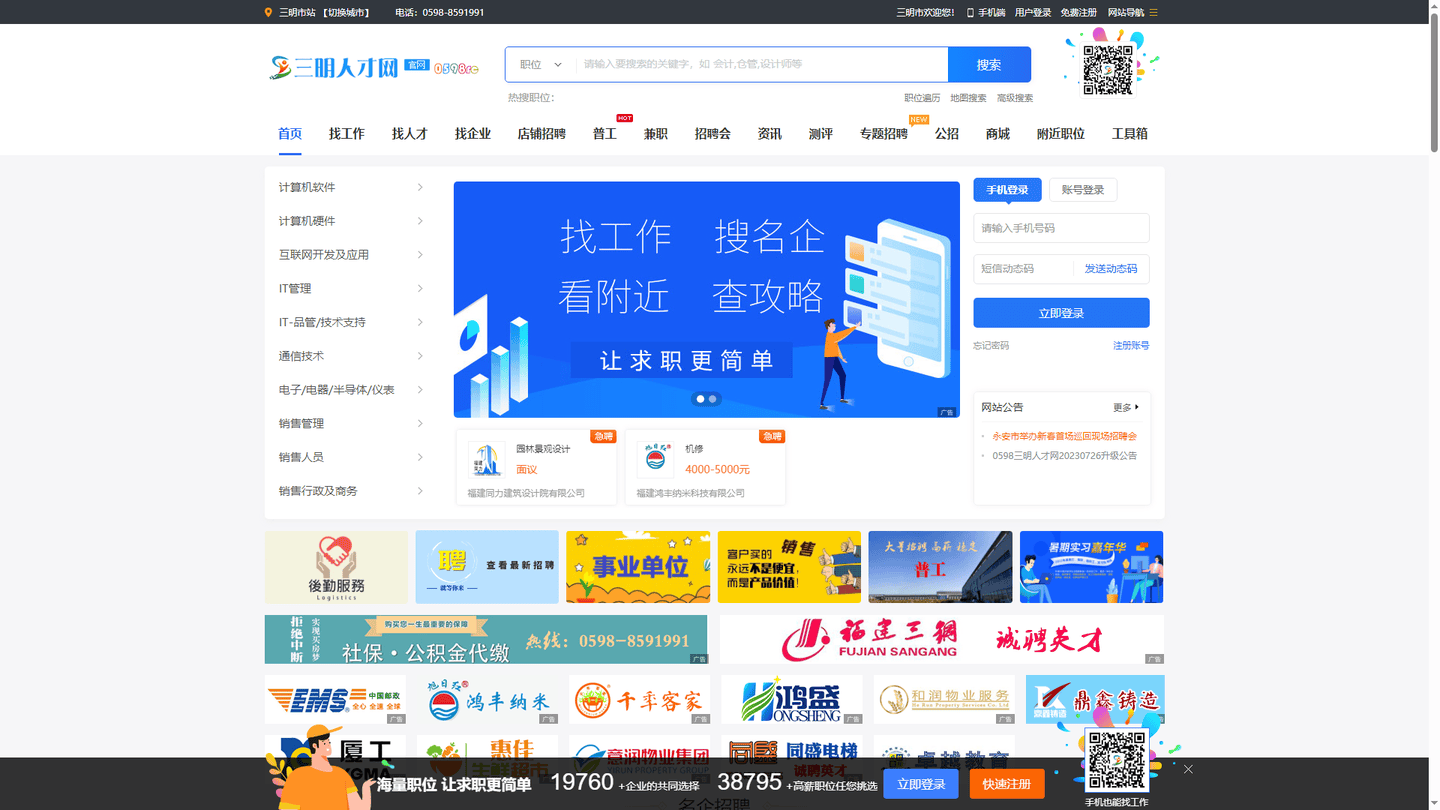The height and width of the screenshot is (810, 1440).
Task: Click the 立即登录 button in login panel
Action: click(x=1061, y=313)
